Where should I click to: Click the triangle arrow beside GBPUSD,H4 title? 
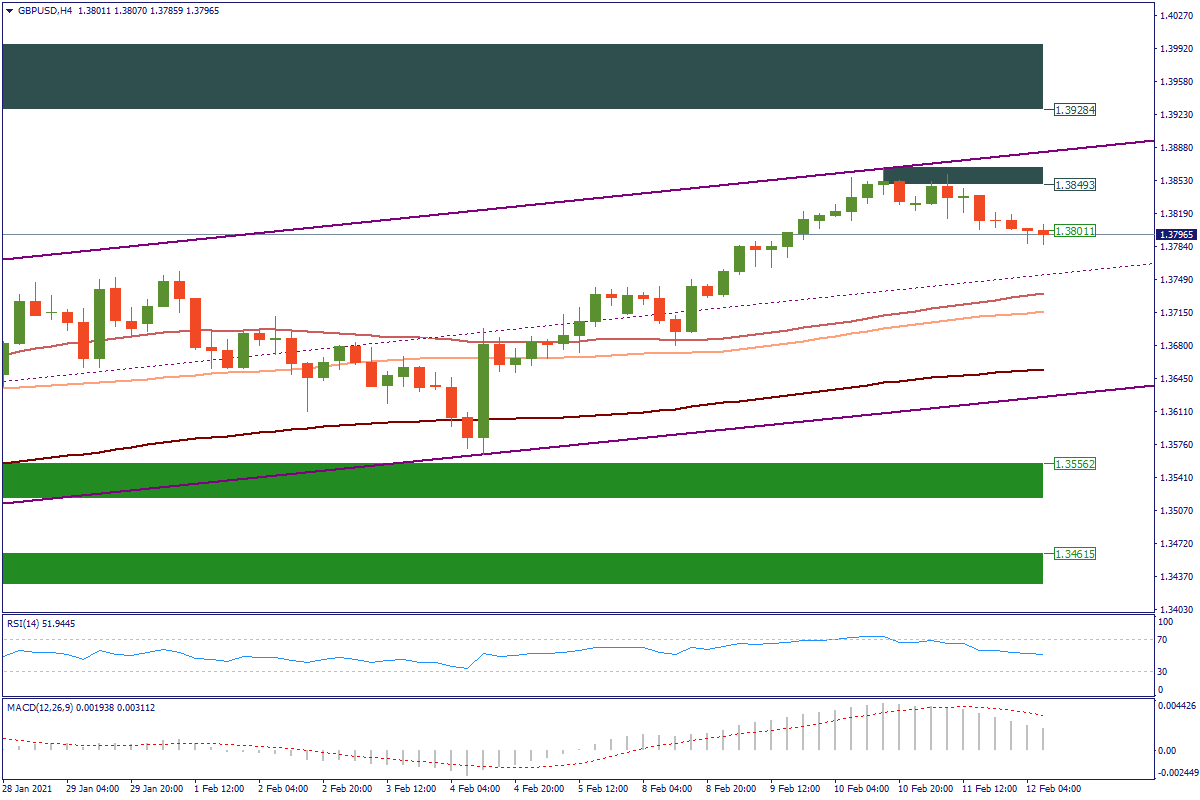tap(9, 10)
